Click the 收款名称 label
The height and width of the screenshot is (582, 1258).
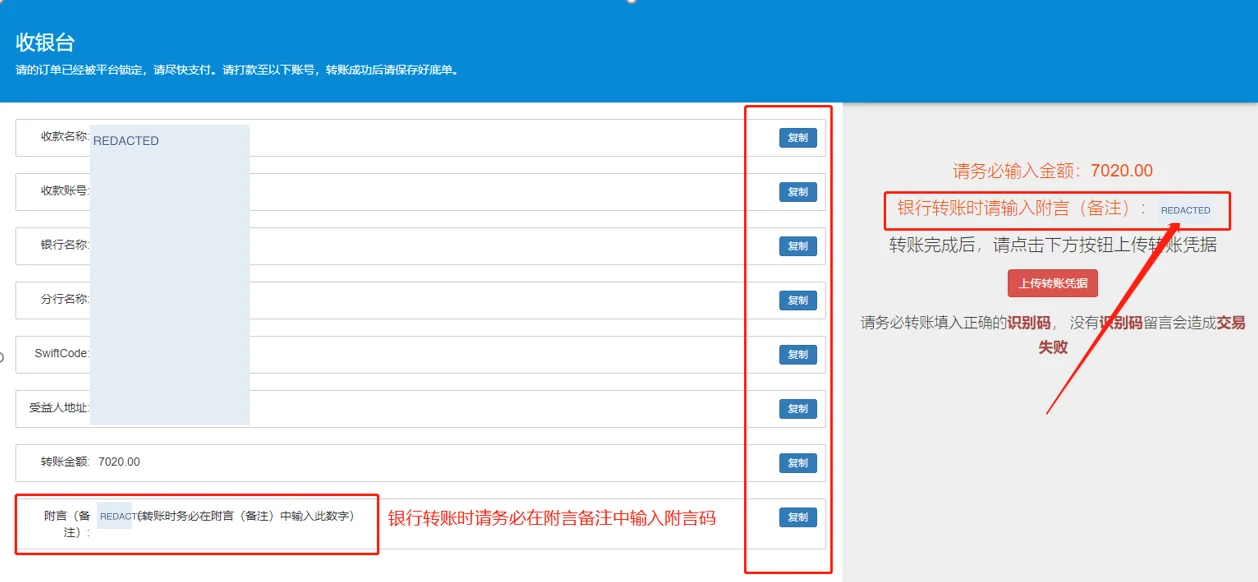(65, 136)
